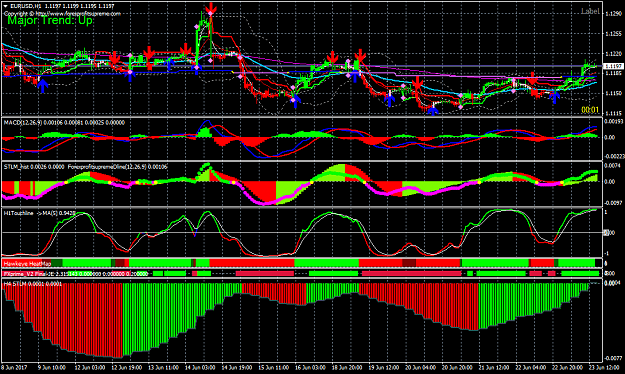
Task: Click the 0.00193 MACD scale value
Action: 614,120
